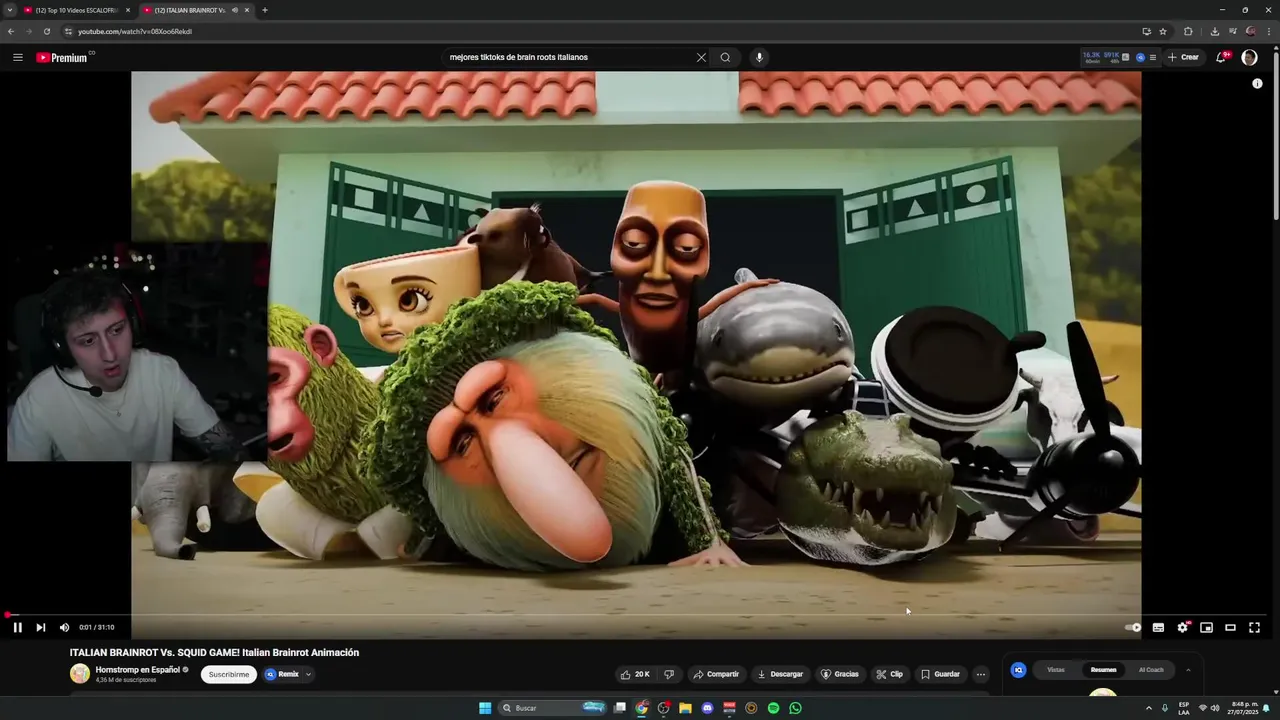The image size is (1280, 720).
Task: Switch to the AI Coach tab
Action: tap(1151, 670)
